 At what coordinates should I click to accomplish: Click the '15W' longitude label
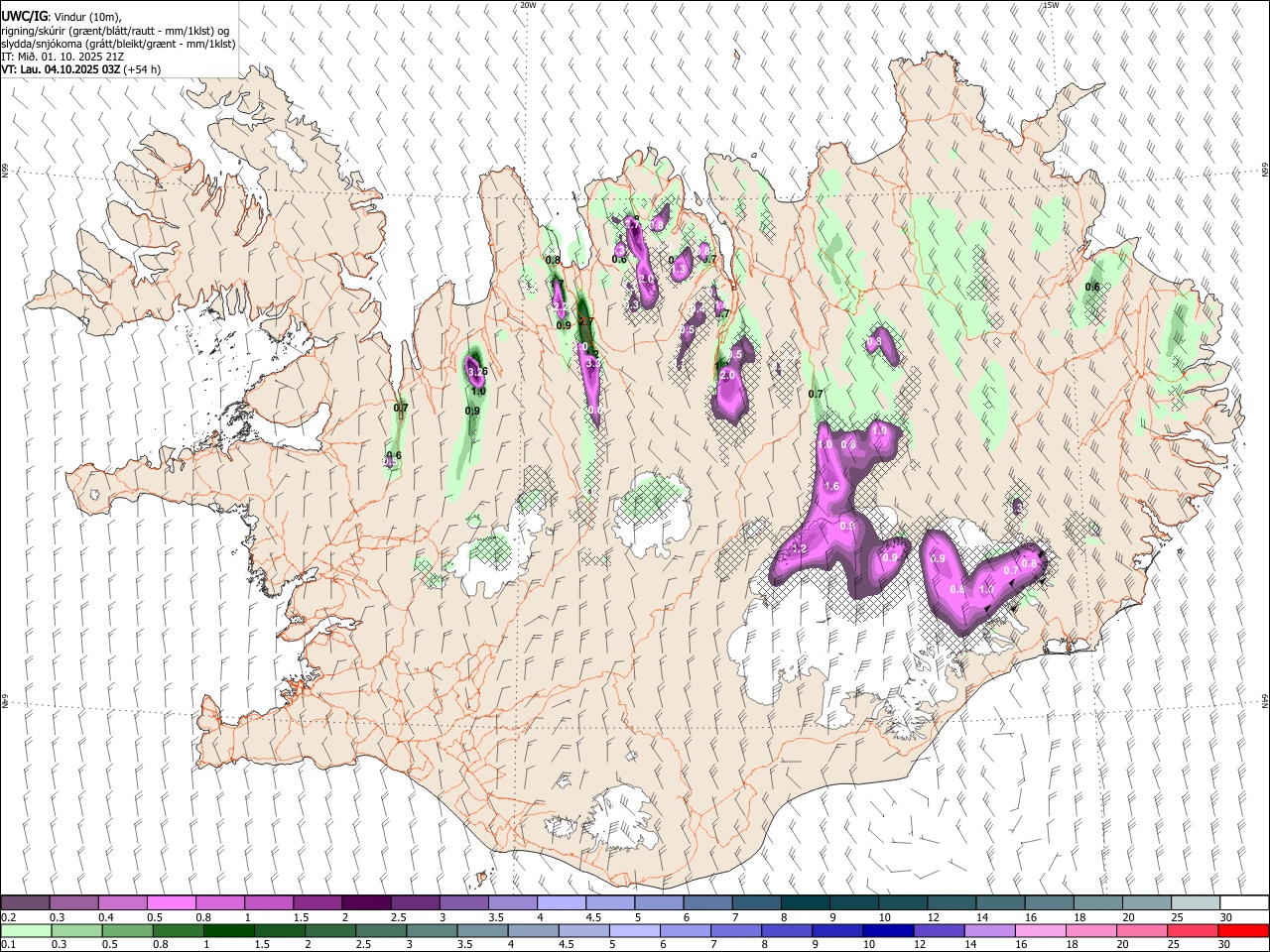tap(1051, 5)
